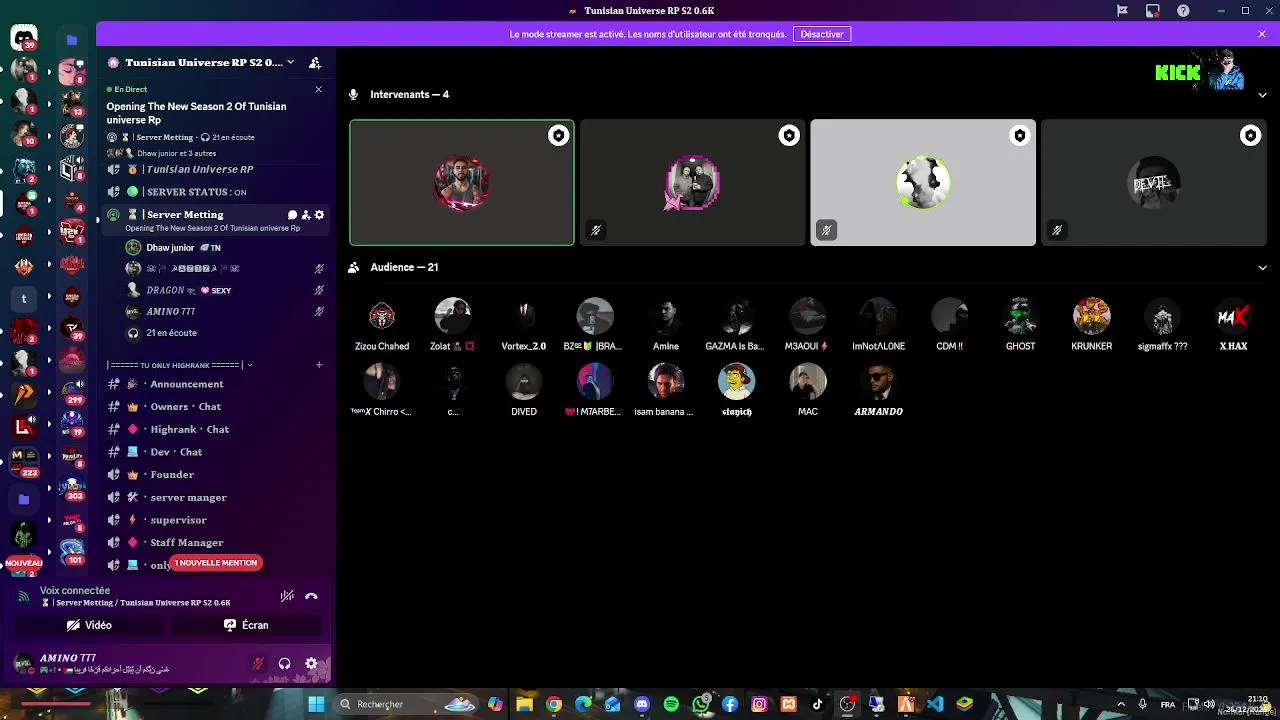This screenshot has width=1280, height=720.
Task: Share screen with Écran button
Action: tap(246, 625)
